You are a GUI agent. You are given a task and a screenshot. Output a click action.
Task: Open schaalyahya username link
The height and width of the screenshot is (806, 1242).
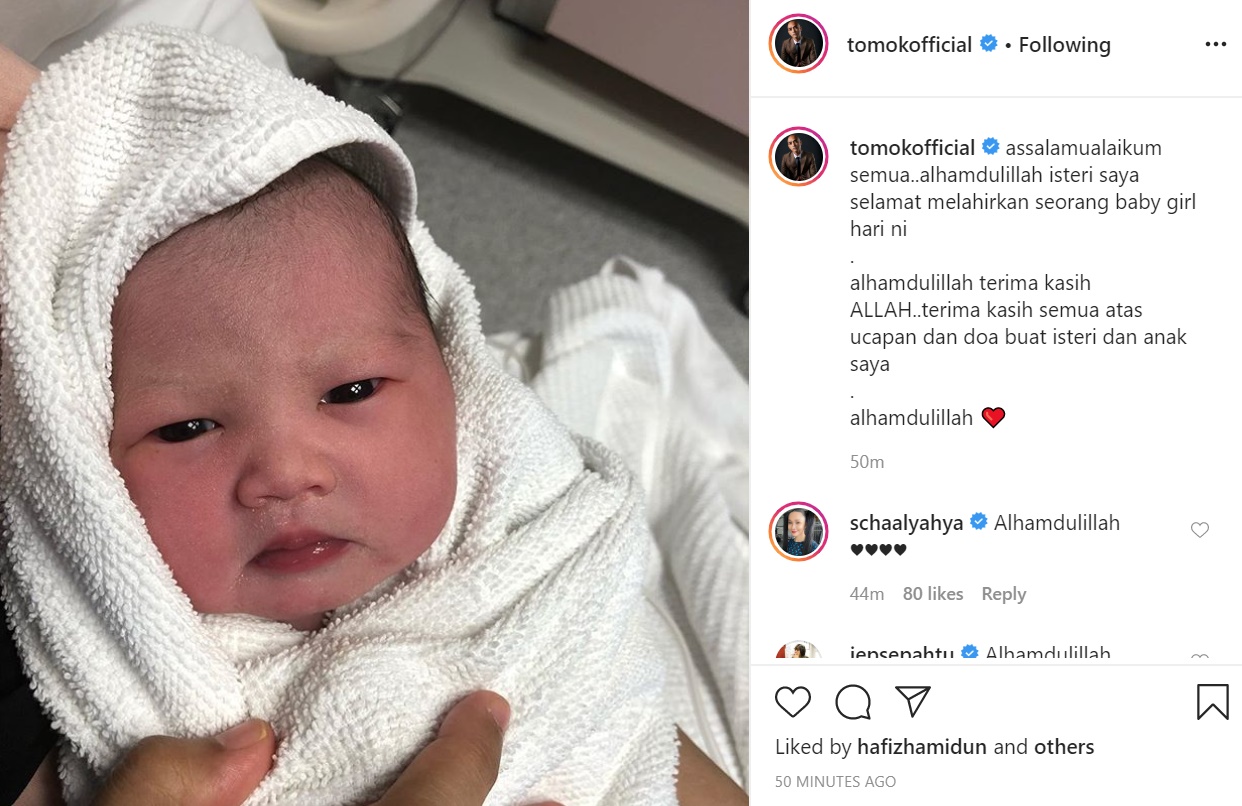point(906,523)
